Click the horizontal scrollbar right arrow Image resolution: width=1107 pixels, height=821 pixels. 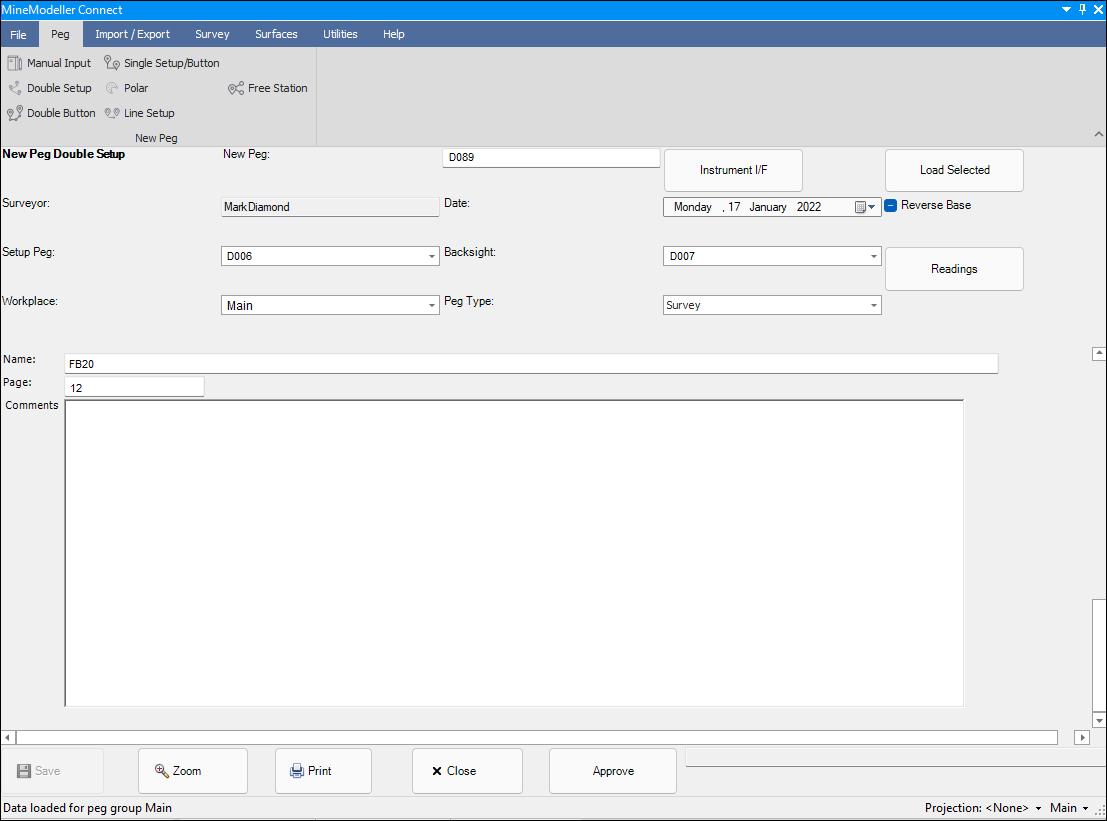tap(1082, 737)
